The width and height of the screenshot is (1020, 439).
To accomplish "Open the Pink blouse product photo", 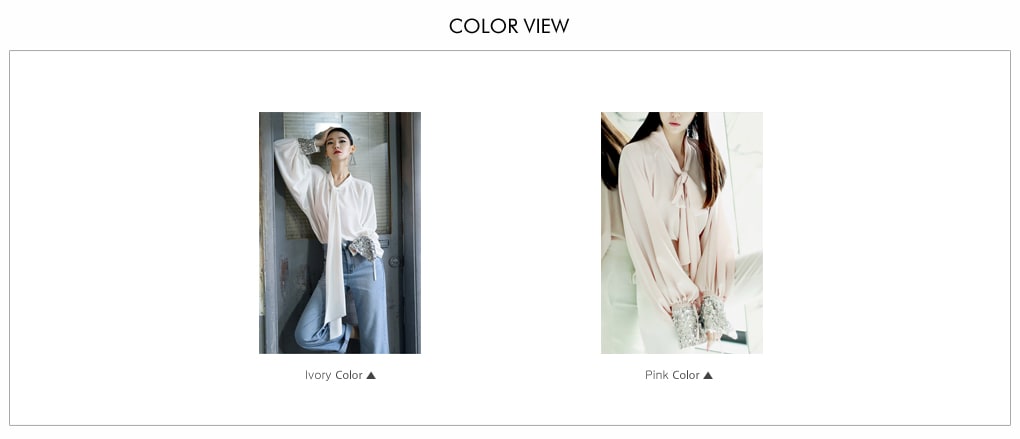I will point(682,233).
